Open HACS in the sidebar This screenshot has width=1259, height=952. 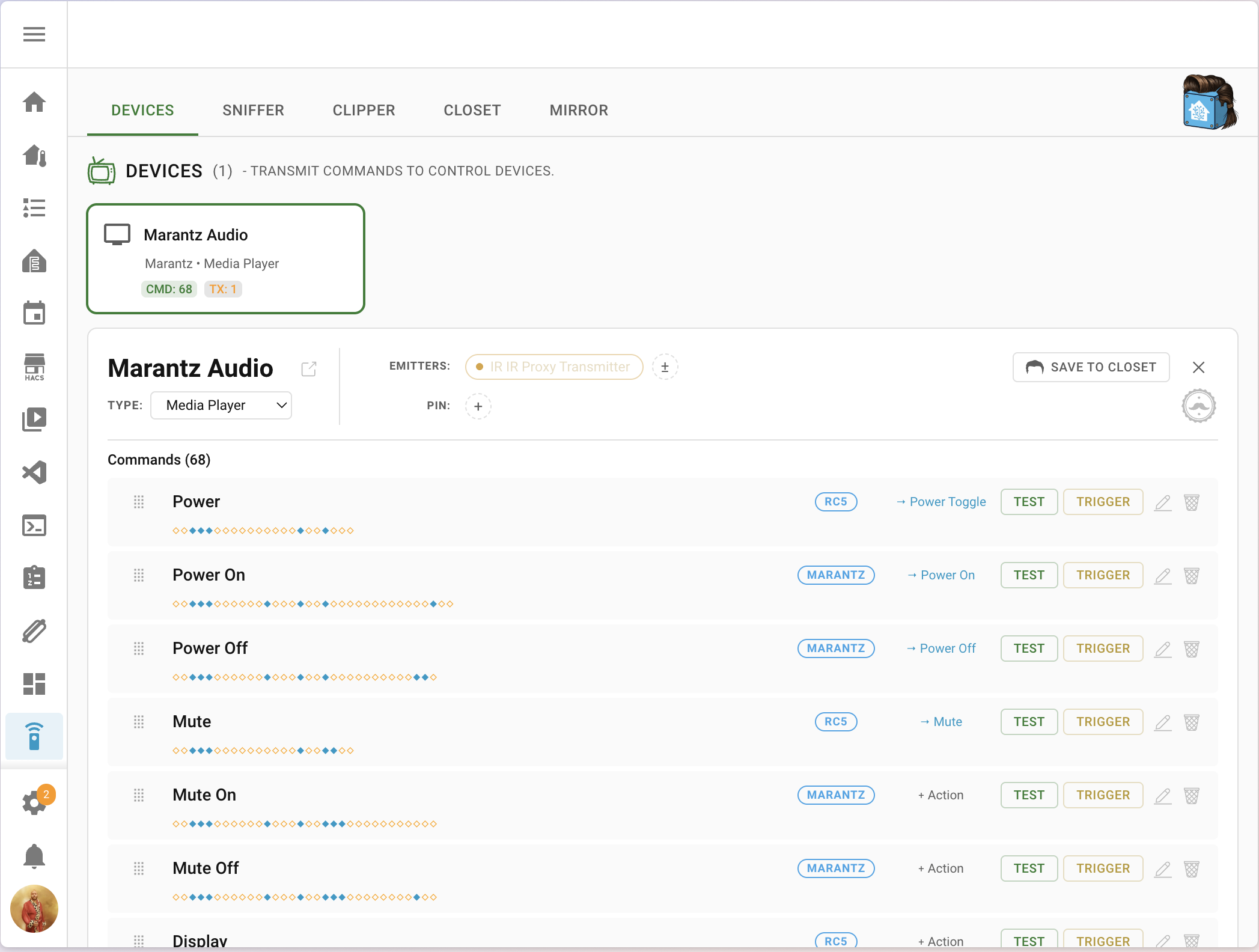(x=34, y=367)
